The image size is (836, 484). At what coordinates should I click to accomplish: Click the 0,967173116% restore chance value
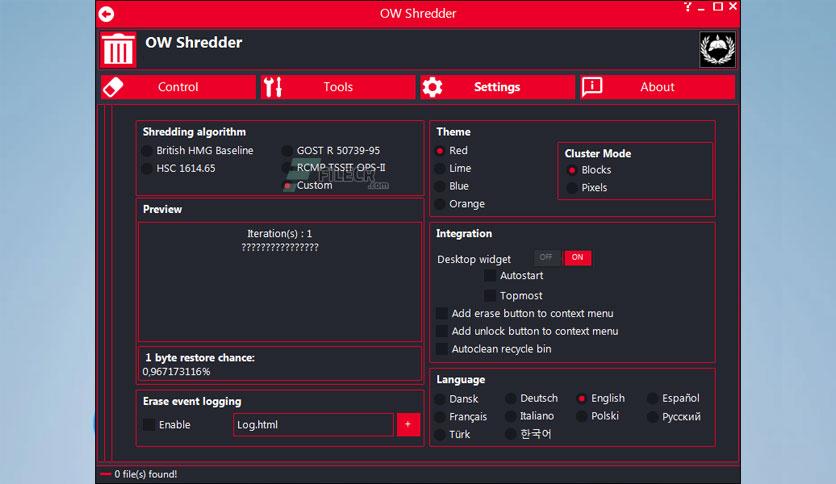tap(176, 372)
